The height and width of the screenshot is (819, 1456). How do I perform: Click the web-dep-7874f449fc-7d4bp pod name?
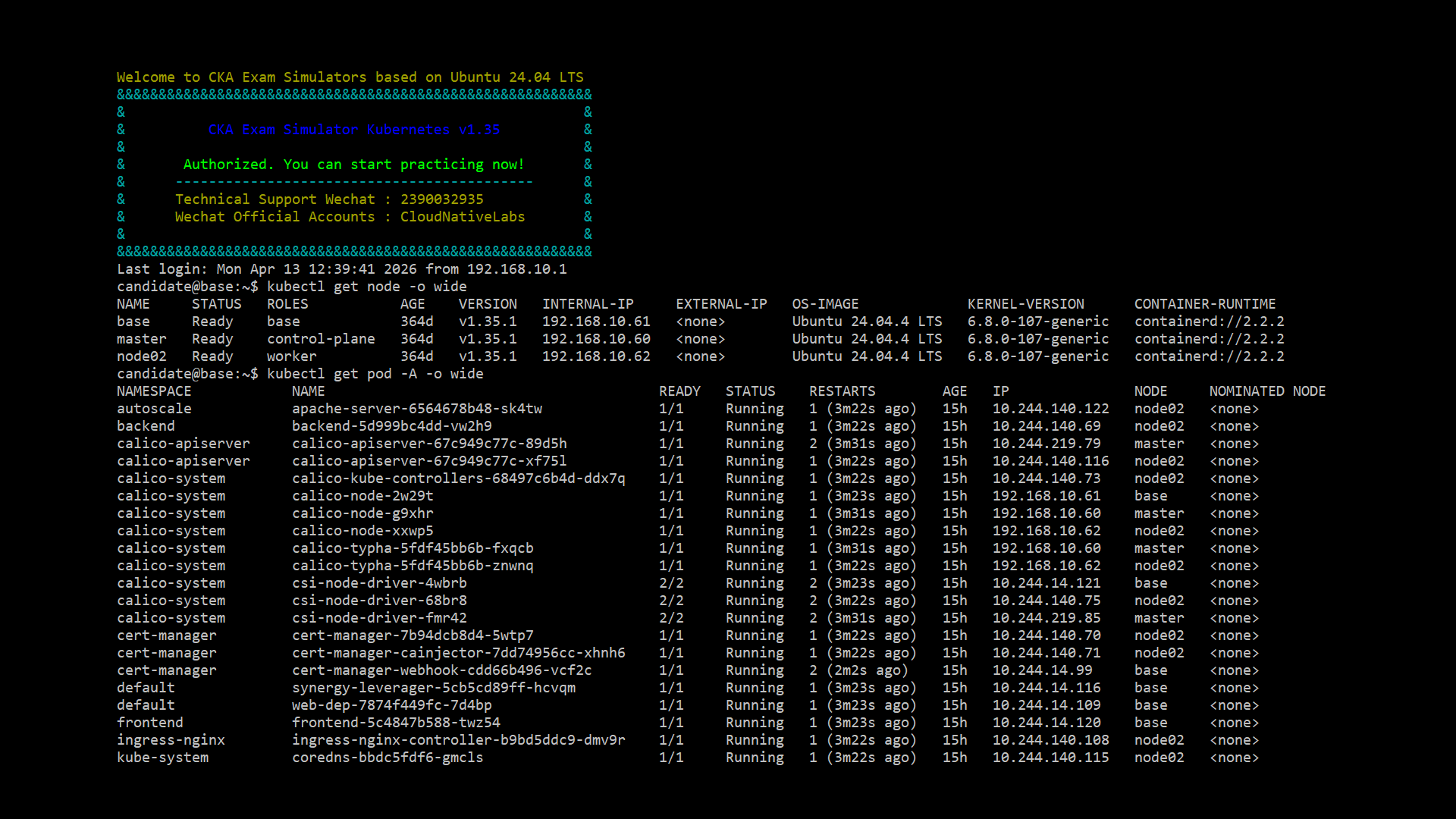click(391, 705)
